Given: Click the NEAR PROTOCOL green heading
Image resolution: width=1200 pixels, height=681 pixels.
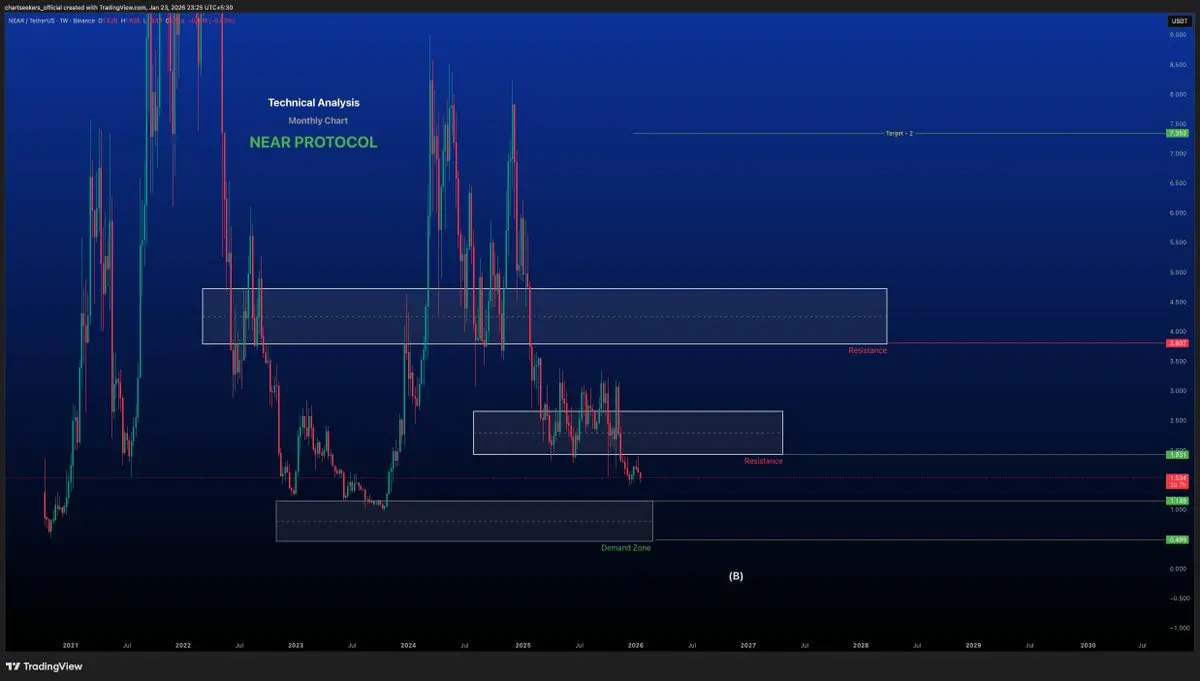Looking at the screenshot, I should pos(313,142).
